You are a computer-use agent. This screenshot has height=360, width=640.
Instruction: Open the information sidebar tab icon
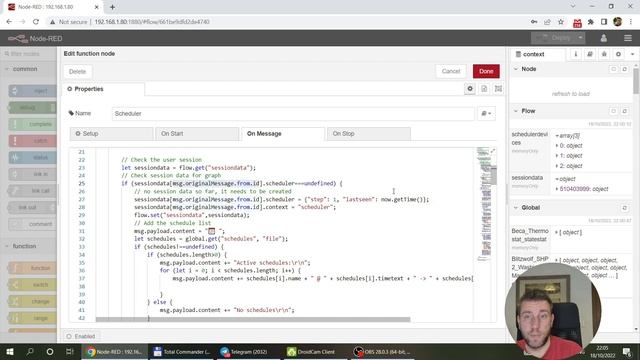tap(576, 54)
